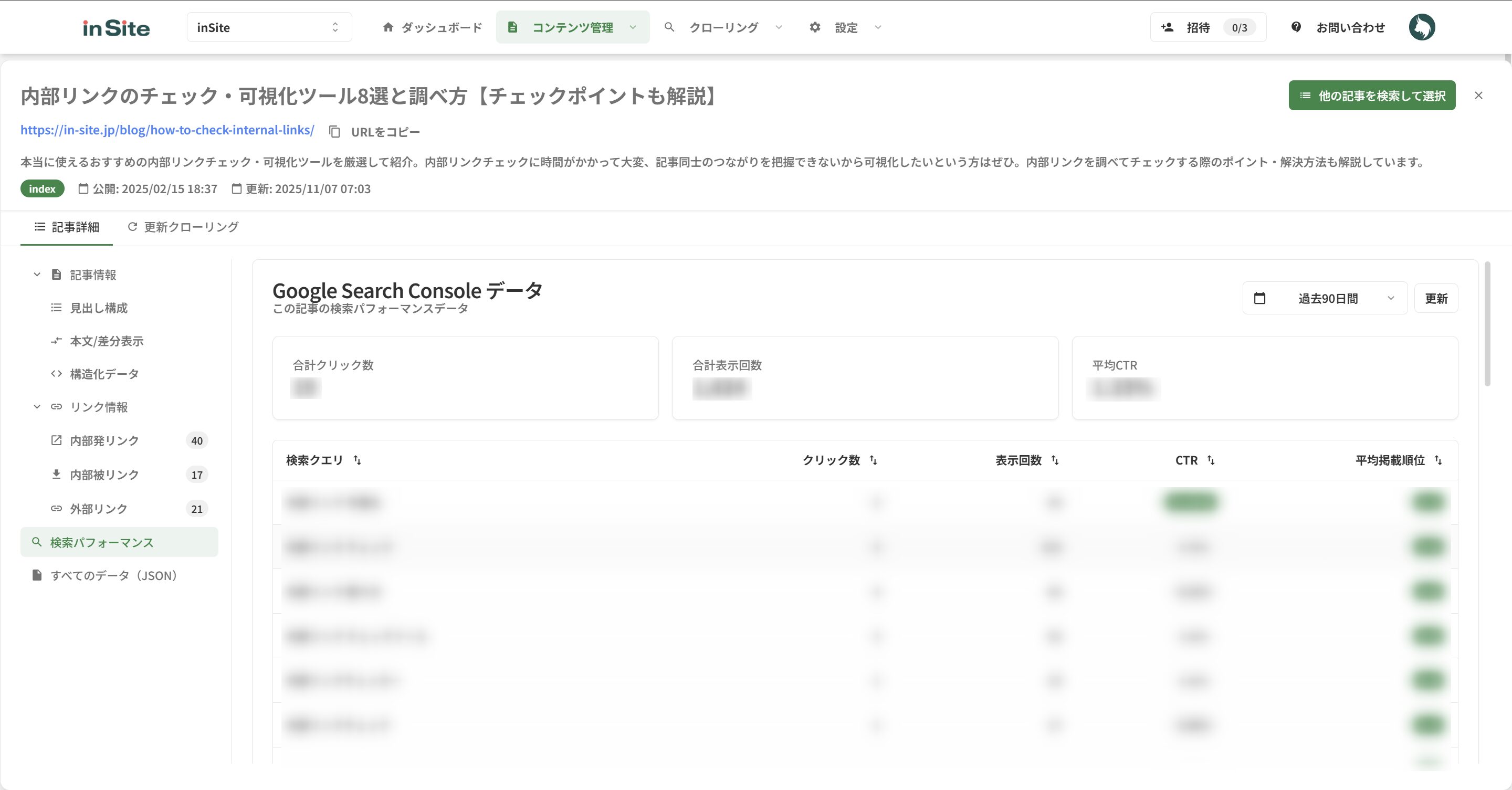Image resolution: width=1512 pixels, height=790 pixels.
Task: Sort by 平均掲載順位 column arrows
Action: pos(1438,460)
